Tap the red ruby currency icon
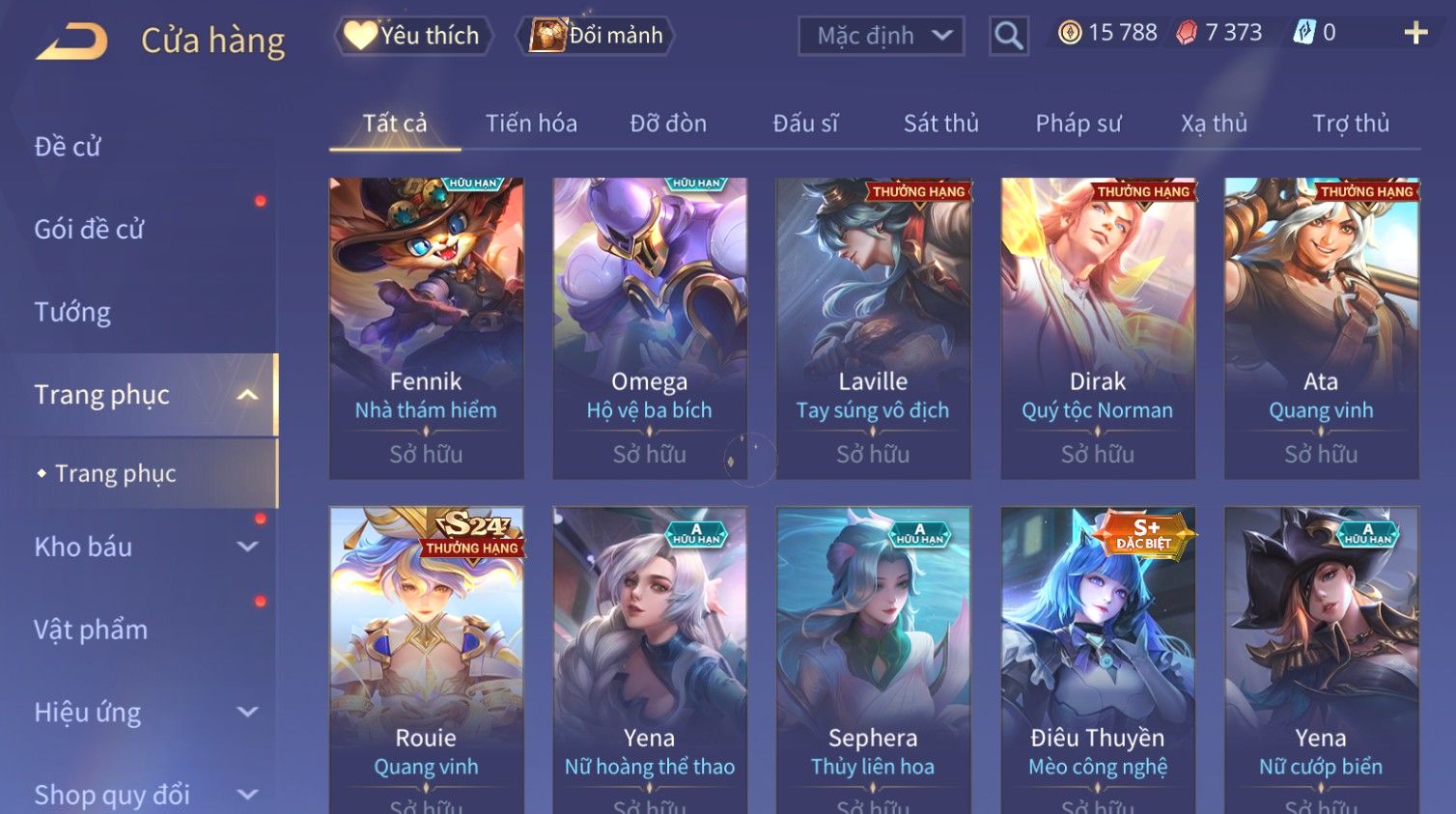 pos(1187,33)
